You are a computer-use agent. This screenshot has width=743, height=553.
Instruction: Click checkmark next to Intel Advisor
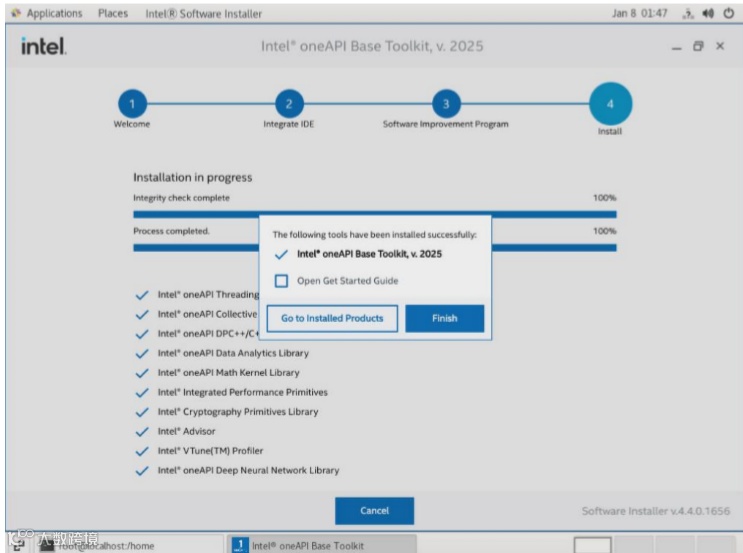142,432
